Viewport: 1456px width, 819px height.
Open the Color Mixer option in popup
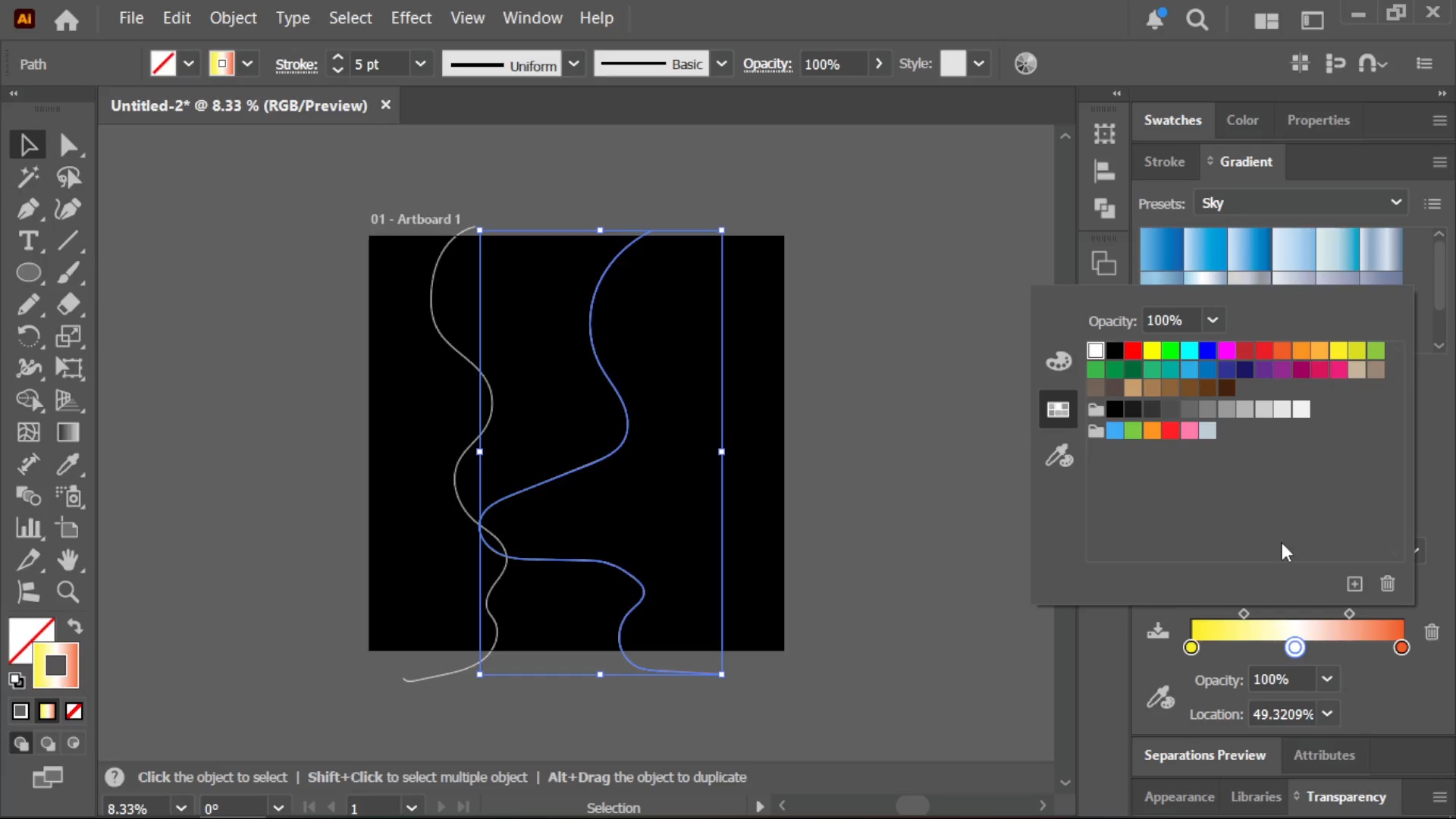[1059, 361]
